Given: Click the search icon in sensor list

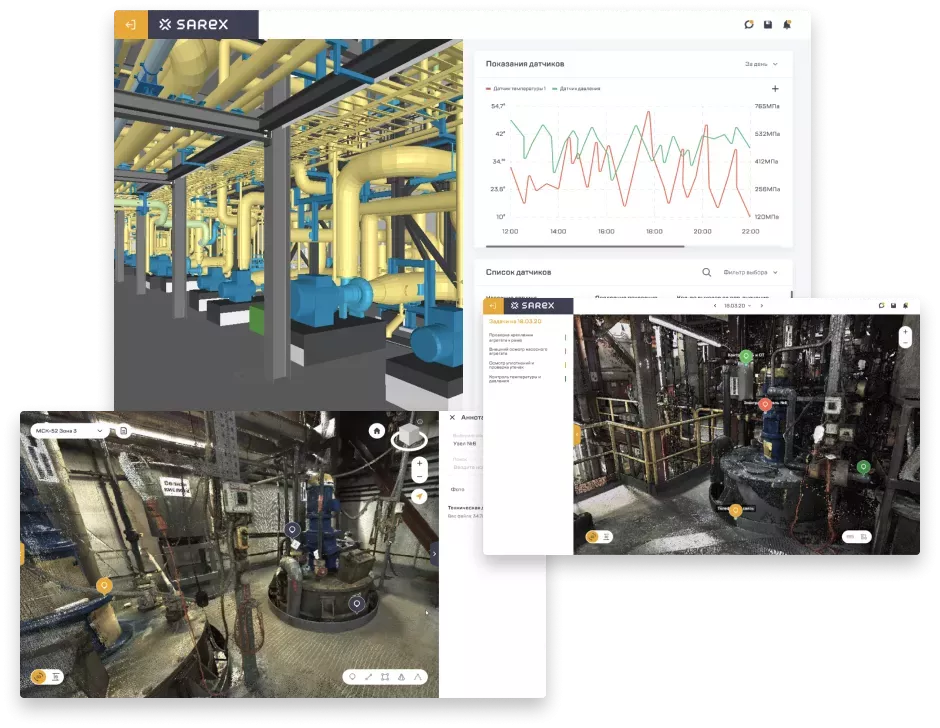Looking at the screenshot, I should pyautogui.click(x=706, y=272).
